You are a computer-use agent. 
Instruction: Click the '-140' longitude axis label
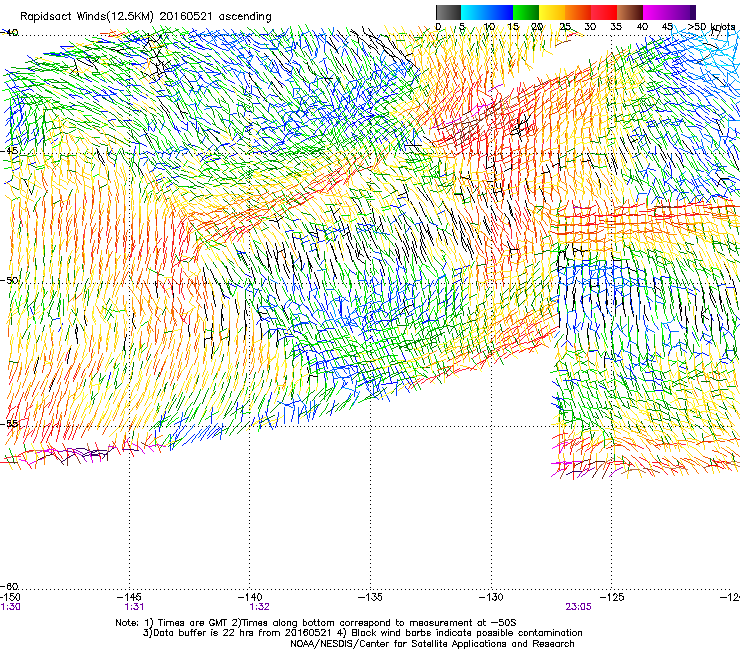point(250,598)
